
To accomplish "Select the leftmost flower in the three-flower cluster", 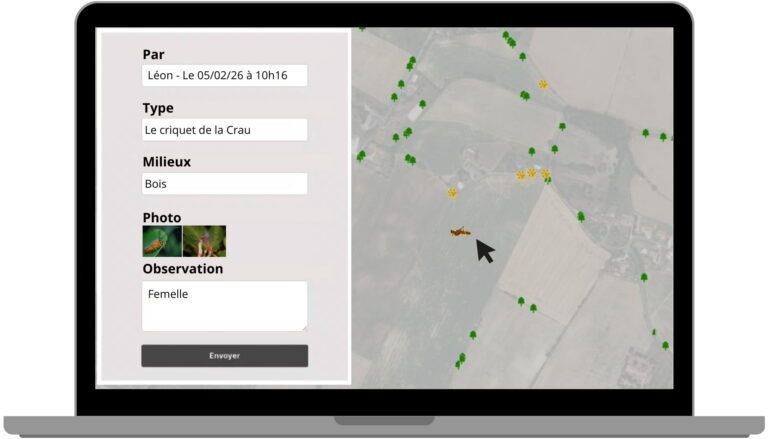I will coord(520,174).
